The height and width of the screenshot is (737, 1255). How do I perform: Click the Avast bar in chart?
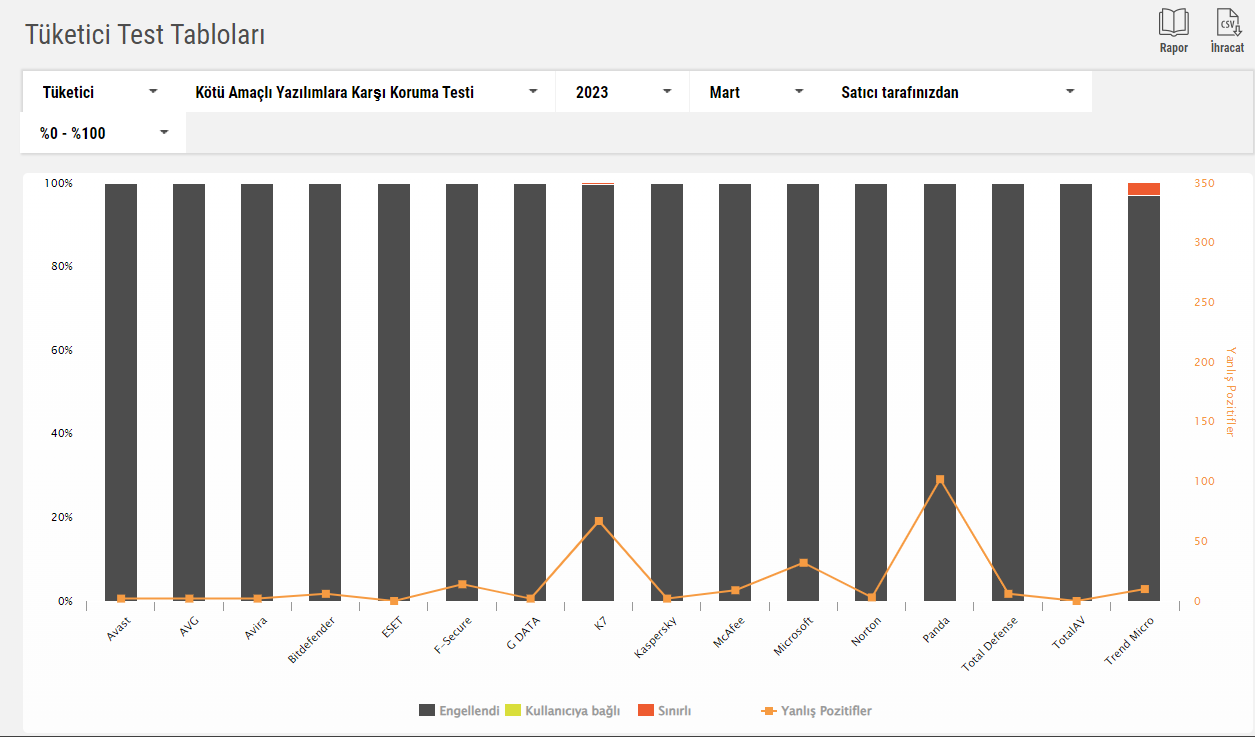(x=121, y=392)
